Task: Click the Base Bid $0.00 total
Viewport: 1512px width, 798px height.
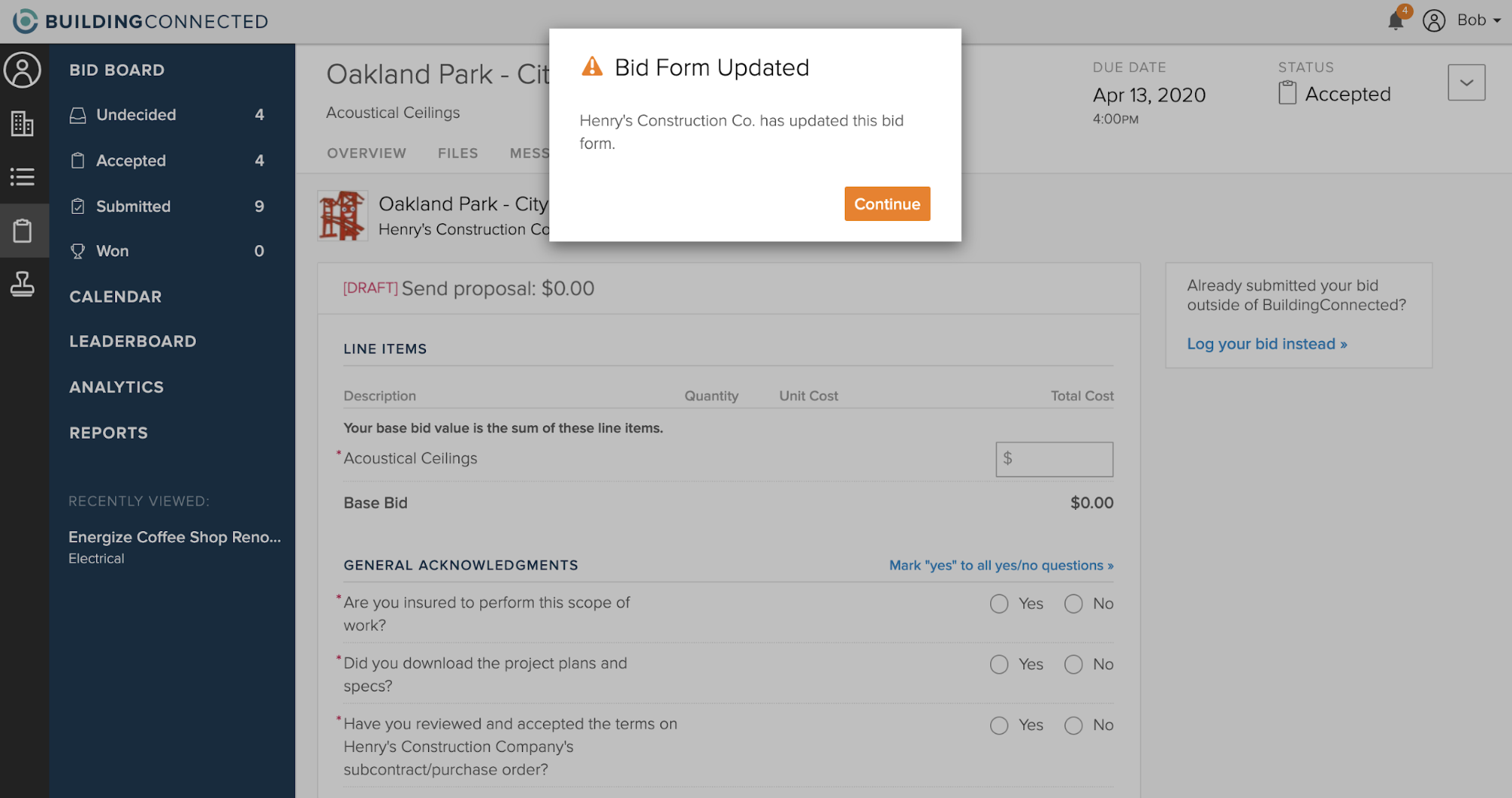Action: (x=1091, y=503)
